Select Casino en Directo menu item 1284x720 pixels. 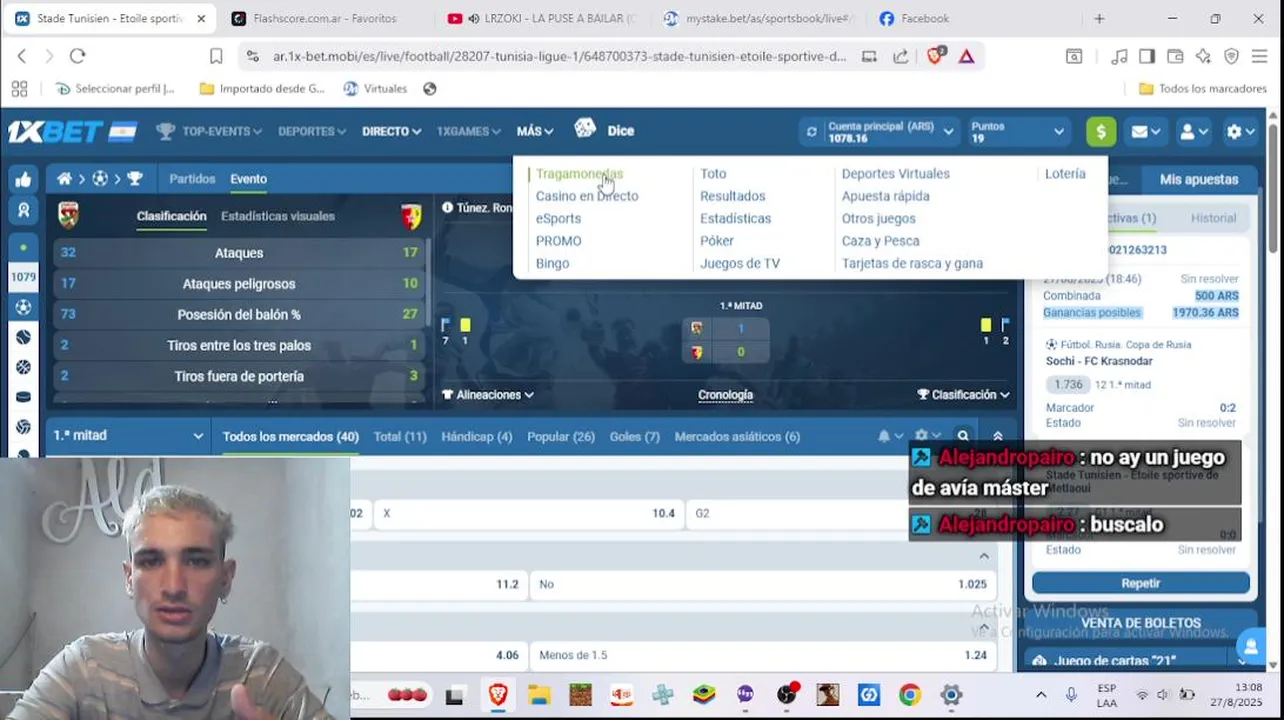[x=587, y=196]
